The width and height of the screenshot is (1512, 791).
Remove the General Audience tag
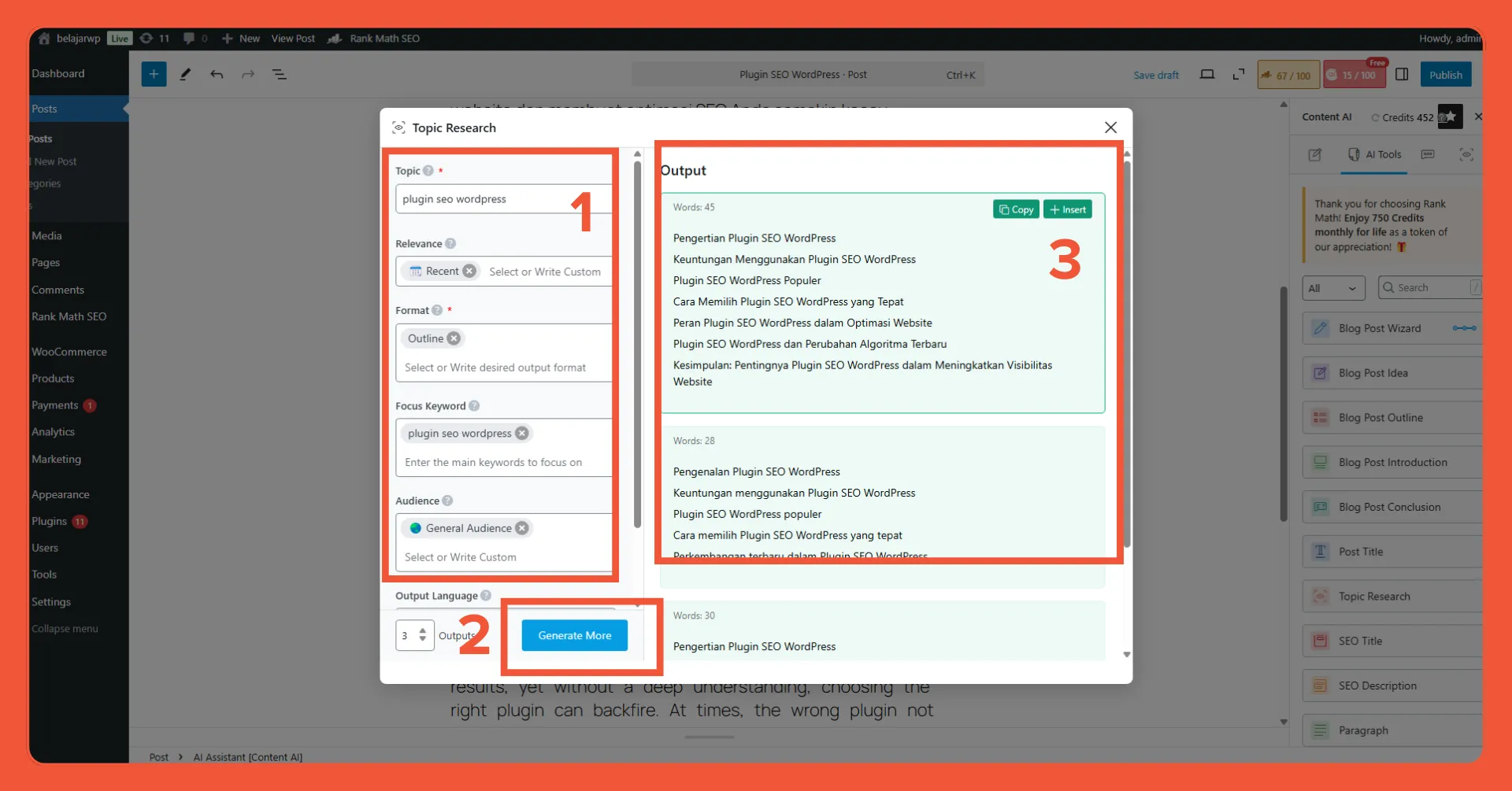point(521,528)
